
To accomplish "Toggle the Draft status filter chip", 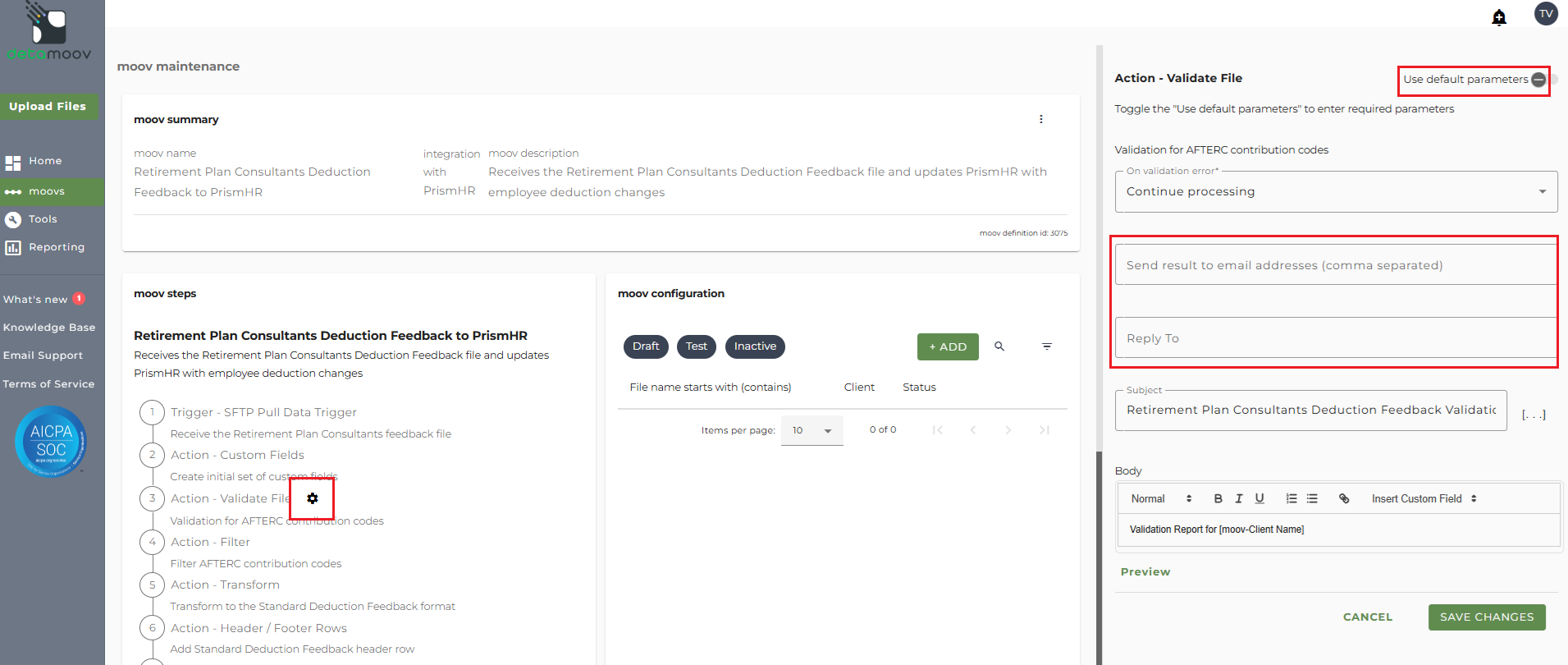I will [x=646, y=346].
